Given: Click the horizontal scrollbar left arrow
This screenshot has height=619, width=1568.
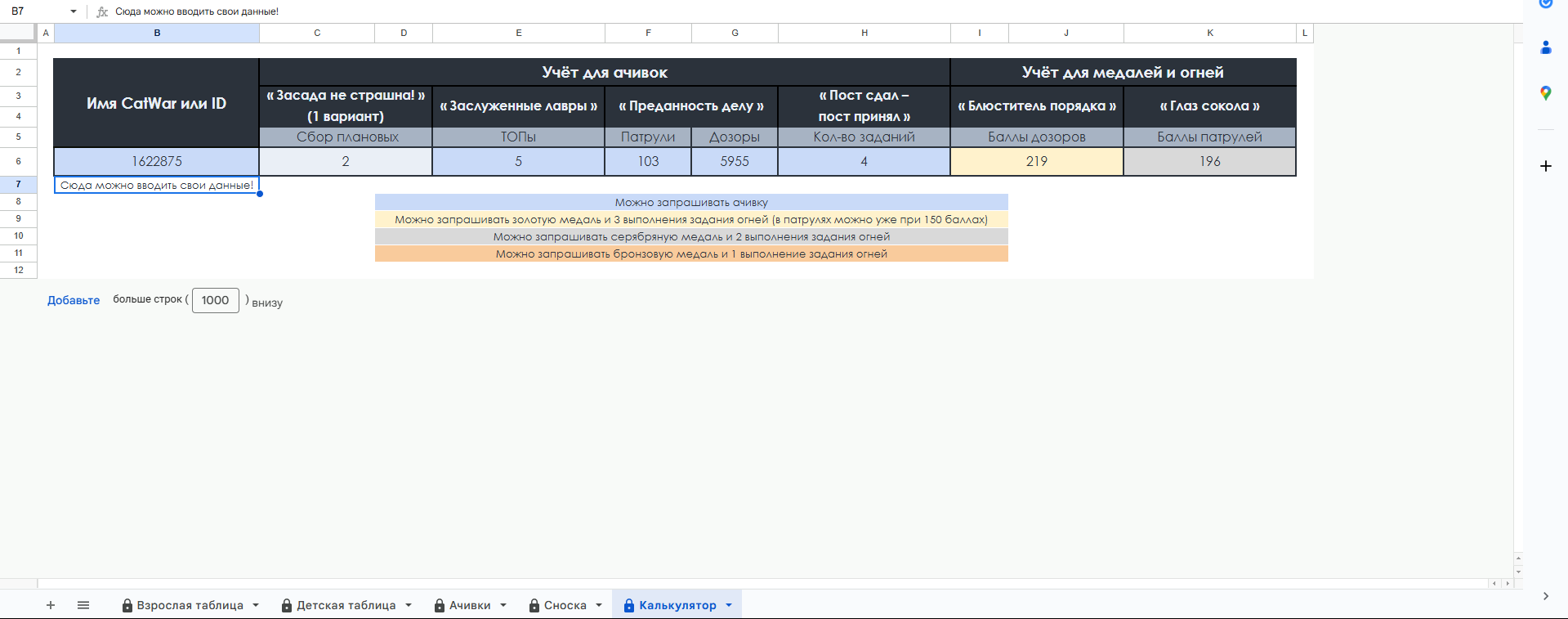Looking at the screenshot, I should pyautogui.click(x=1494, y=583).
